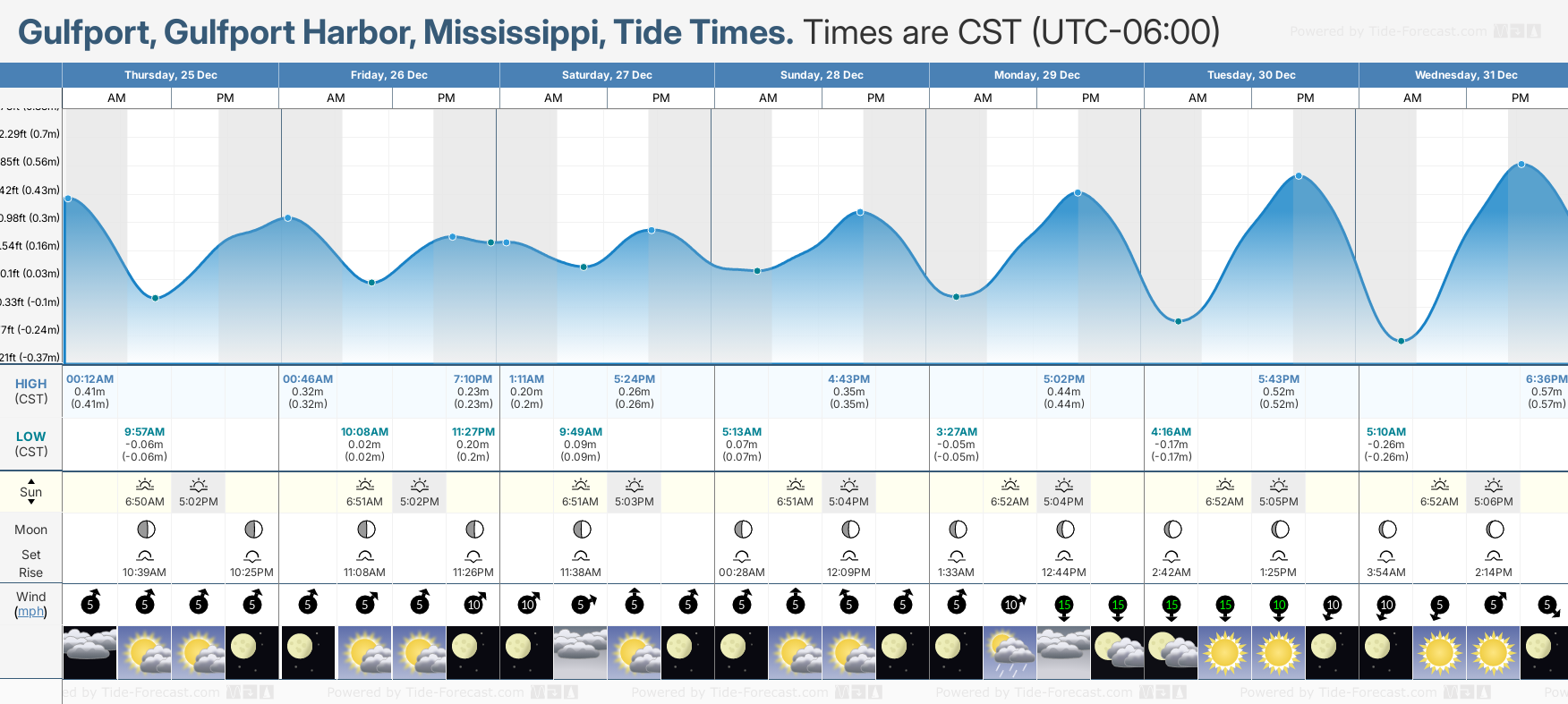Click the LOW (CST) row label
Image resolution: width=1568 pixels, height=704 pixels.
(31, 444)
